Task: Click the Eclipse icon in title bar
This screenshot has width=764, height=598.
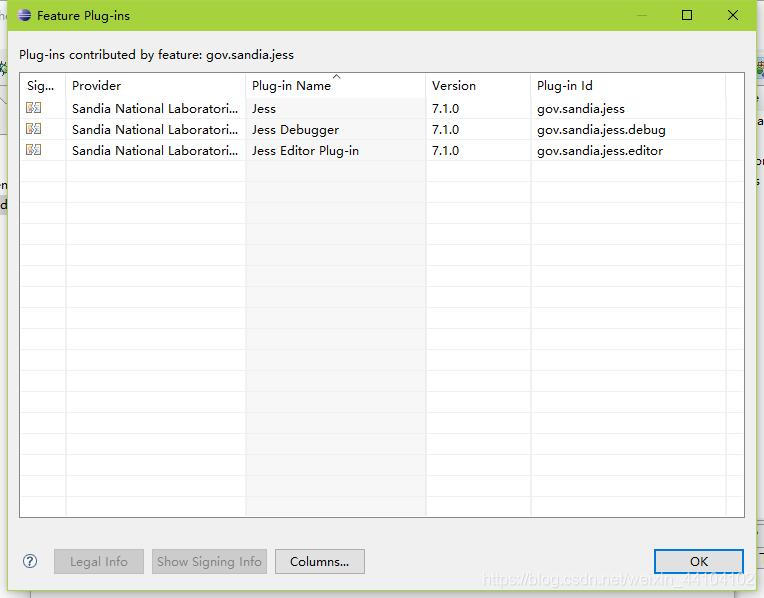Action: (x=24, y=15)
